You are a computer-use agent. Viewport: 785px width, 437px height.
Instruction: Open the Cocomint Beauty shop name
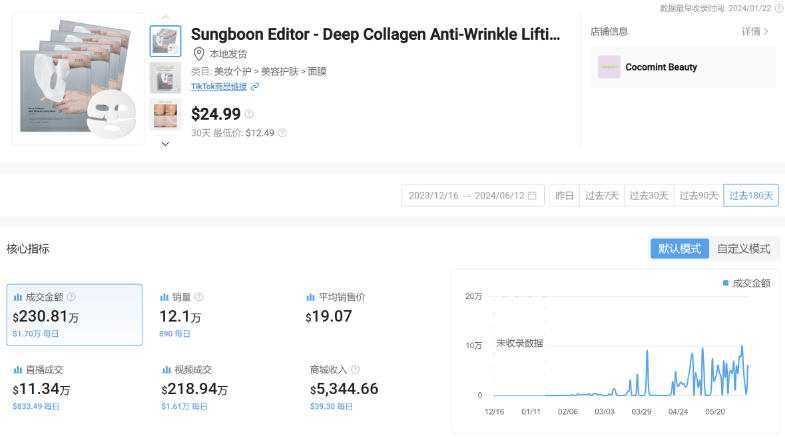coord(661,67)
